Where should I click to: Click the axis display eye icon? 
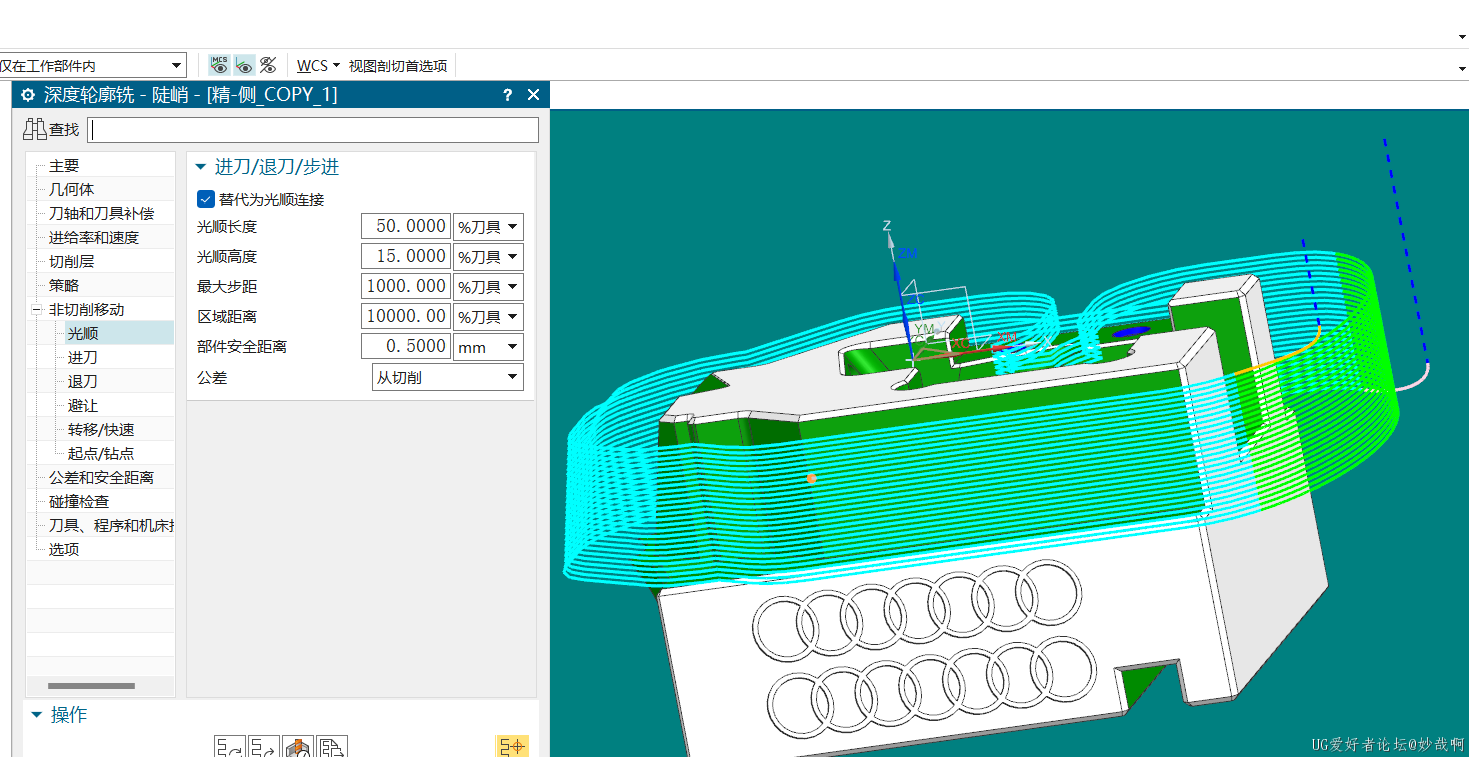[x=244, y=65]
